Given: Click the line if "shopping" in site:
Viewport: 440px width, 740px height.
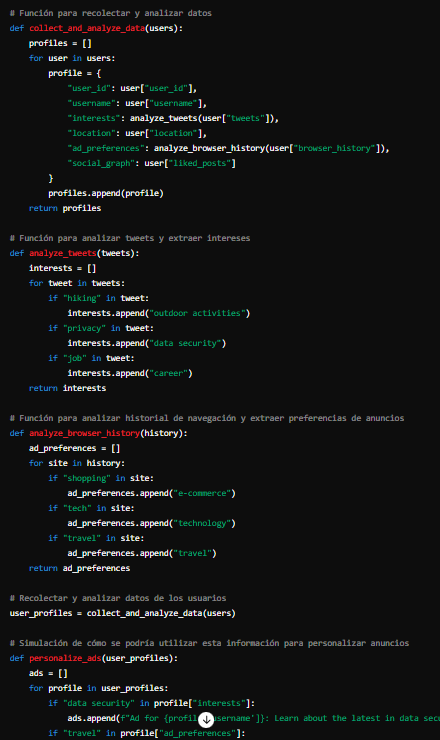Looking at the screenshot, I should click(x=101, y=478).
